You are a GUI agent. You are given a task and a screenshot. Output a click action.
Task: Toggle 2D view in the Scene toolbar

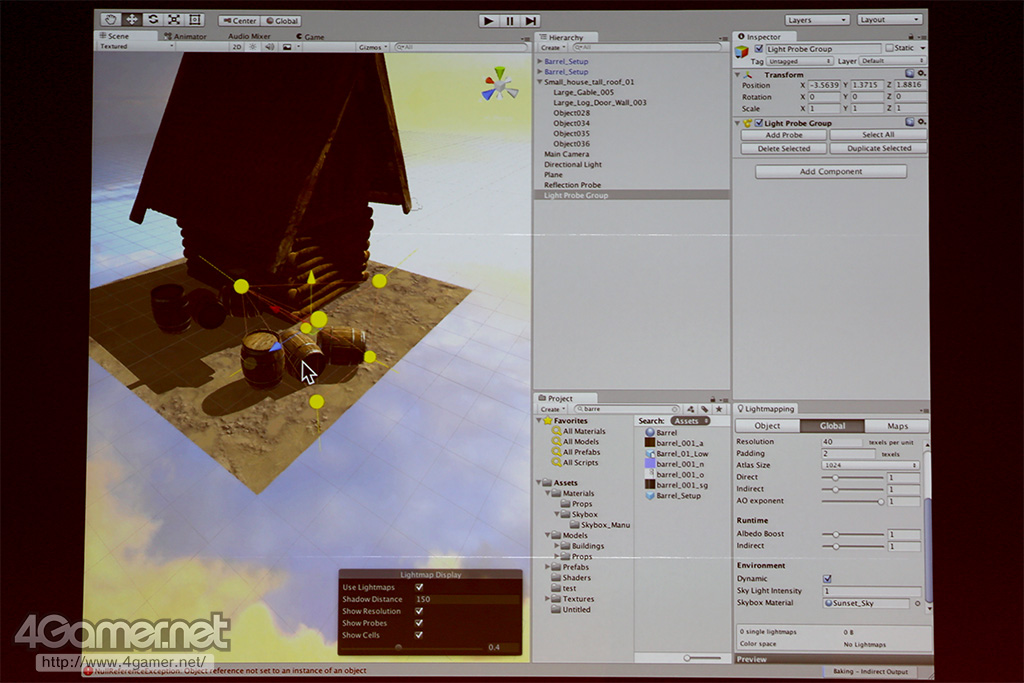[x=236, y=47]
